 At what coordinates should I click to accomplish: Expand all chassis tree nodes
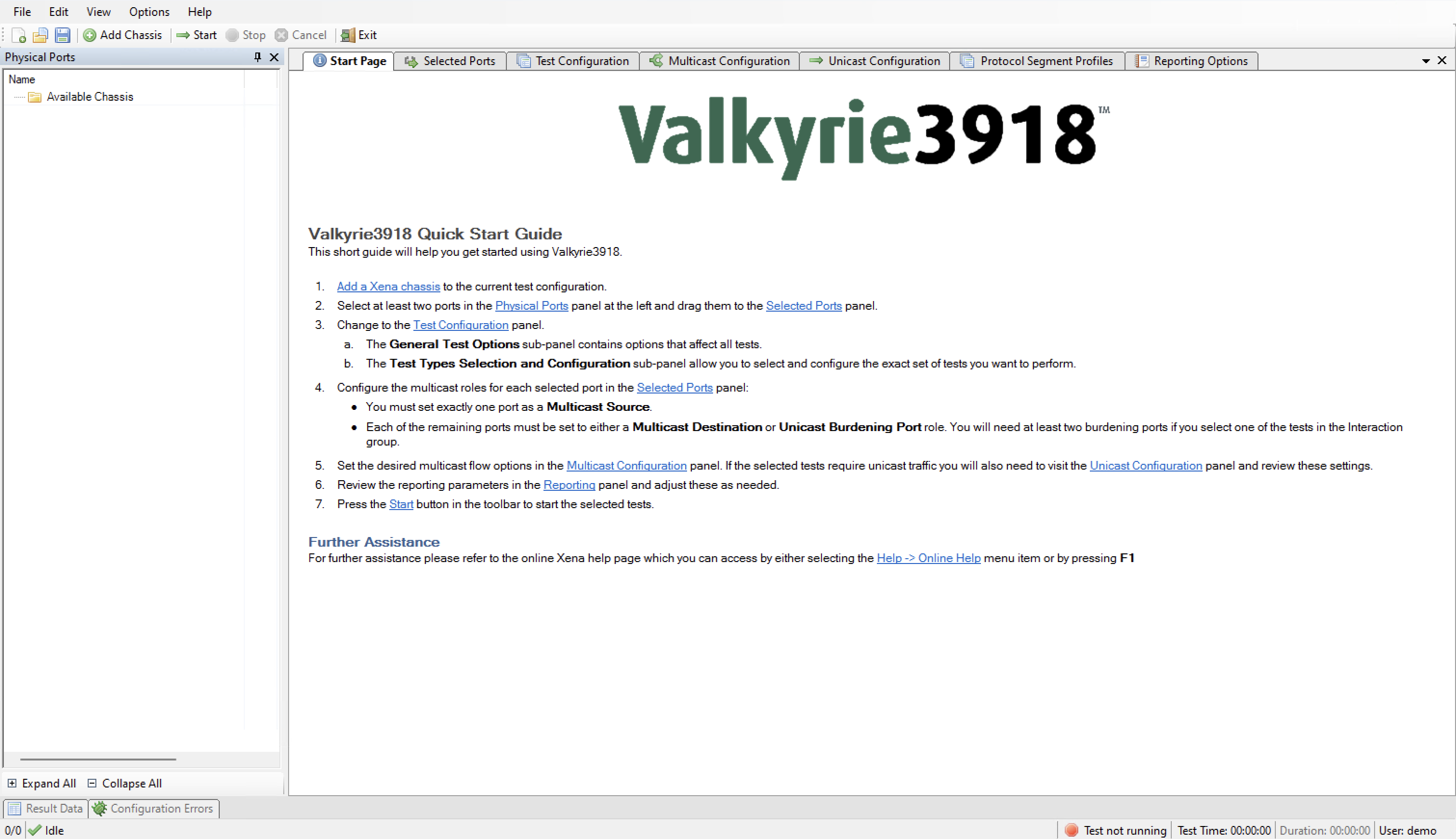tap(41, 783)
